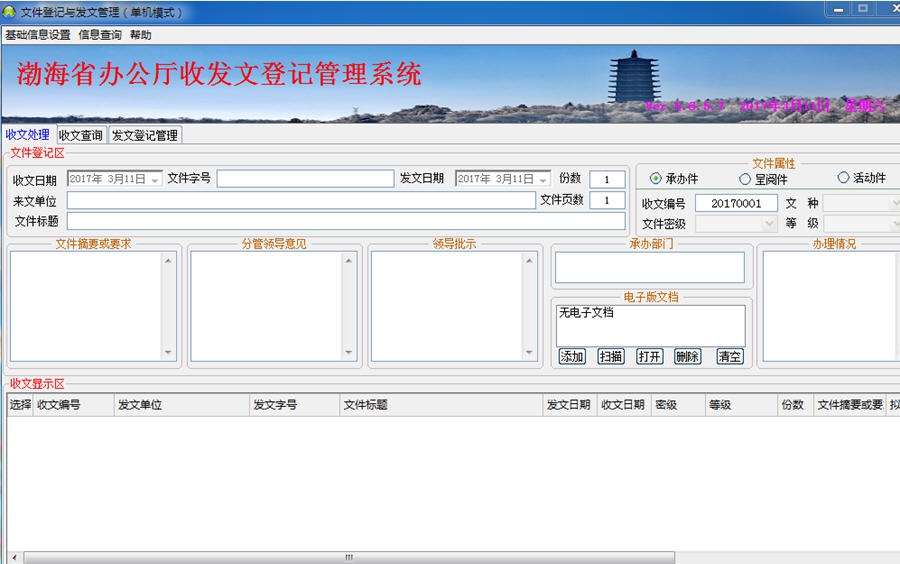
Task: Click the 发文字号 column header
Action: click(x=294, y=404)
